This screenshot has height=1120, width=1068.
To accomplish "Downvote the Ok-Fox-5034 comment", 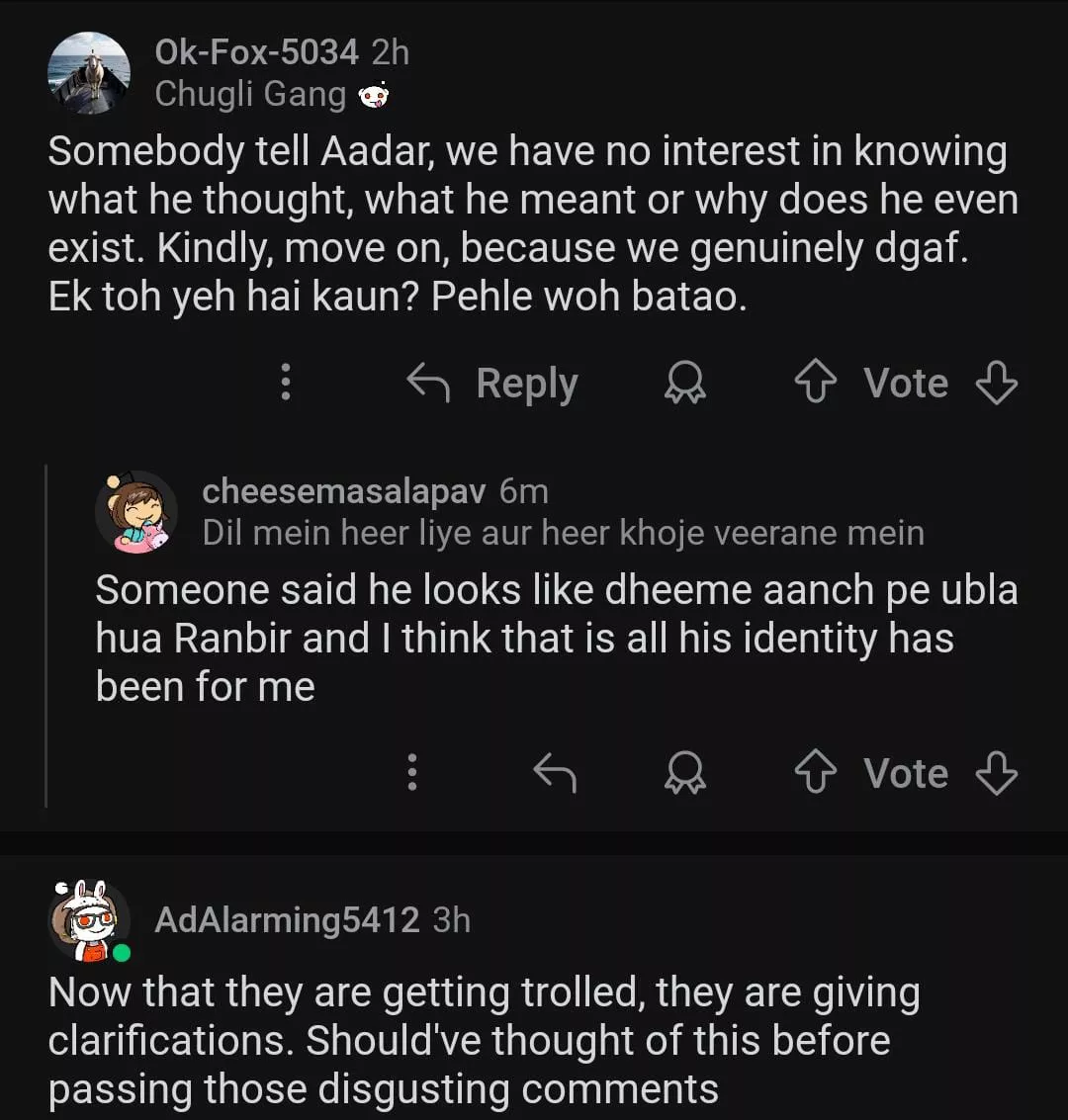I will point(996,384).
